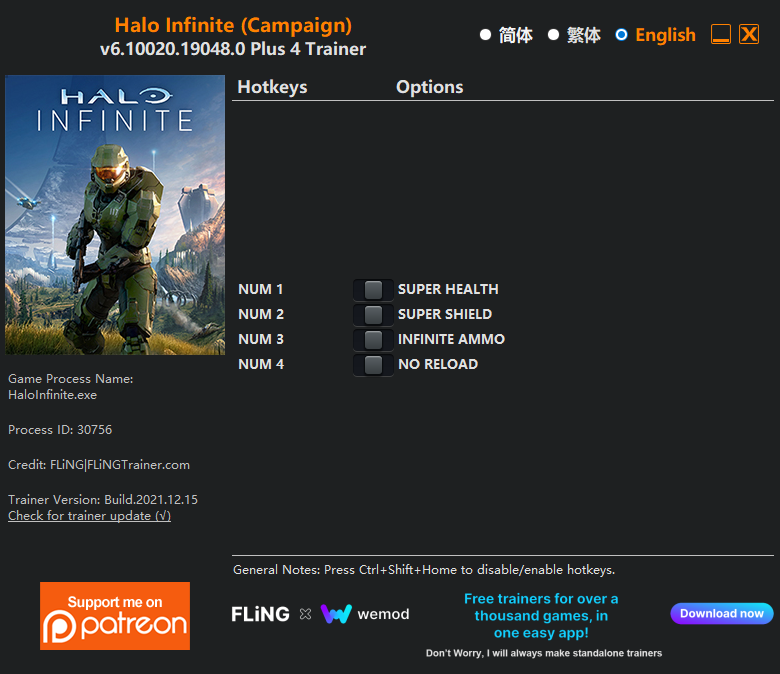The image size is (780, 674).
Task: Click the Process ID: 30756 text
Action: point(60,430)
